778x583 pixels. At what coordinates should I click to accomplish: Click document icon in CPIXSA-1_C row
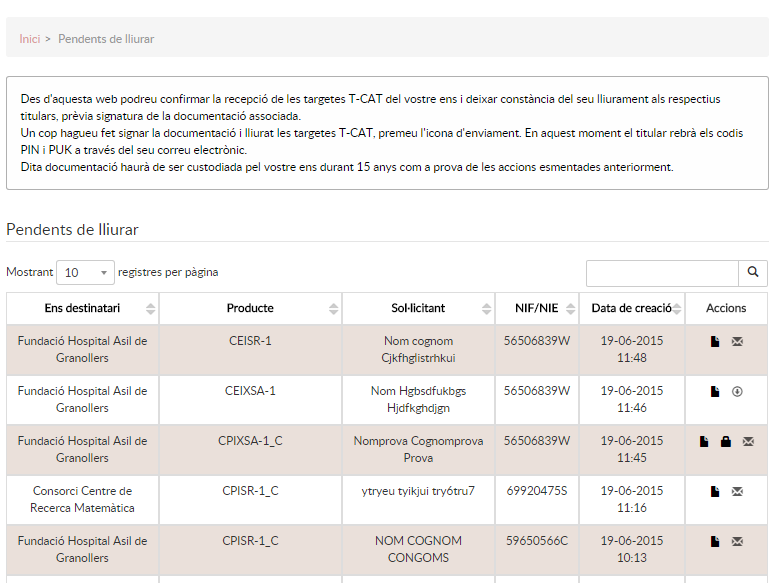coord(704,442)
